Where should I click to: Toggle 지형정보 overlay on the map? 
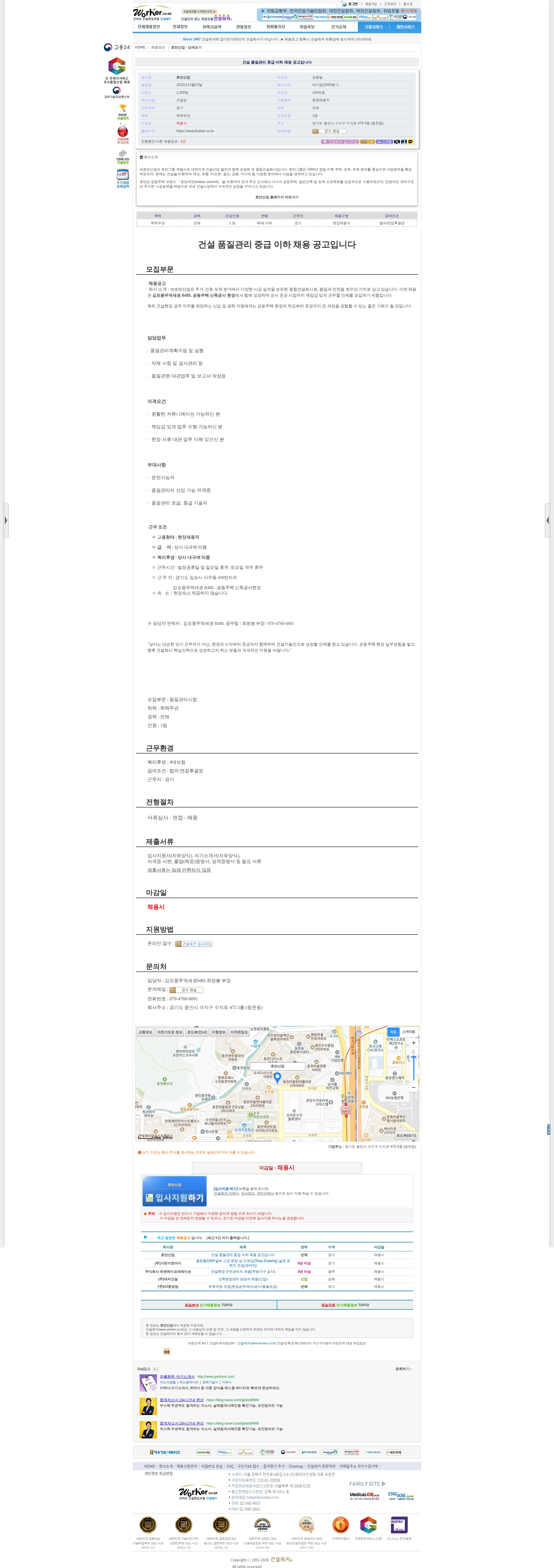coord(218,1032)
